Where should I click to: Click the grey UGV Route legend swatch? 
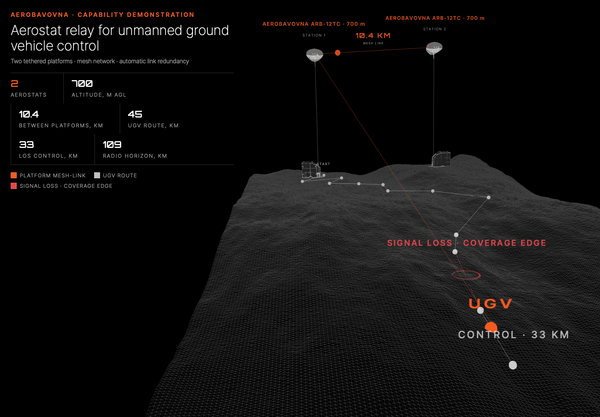(x=97, y=175)
